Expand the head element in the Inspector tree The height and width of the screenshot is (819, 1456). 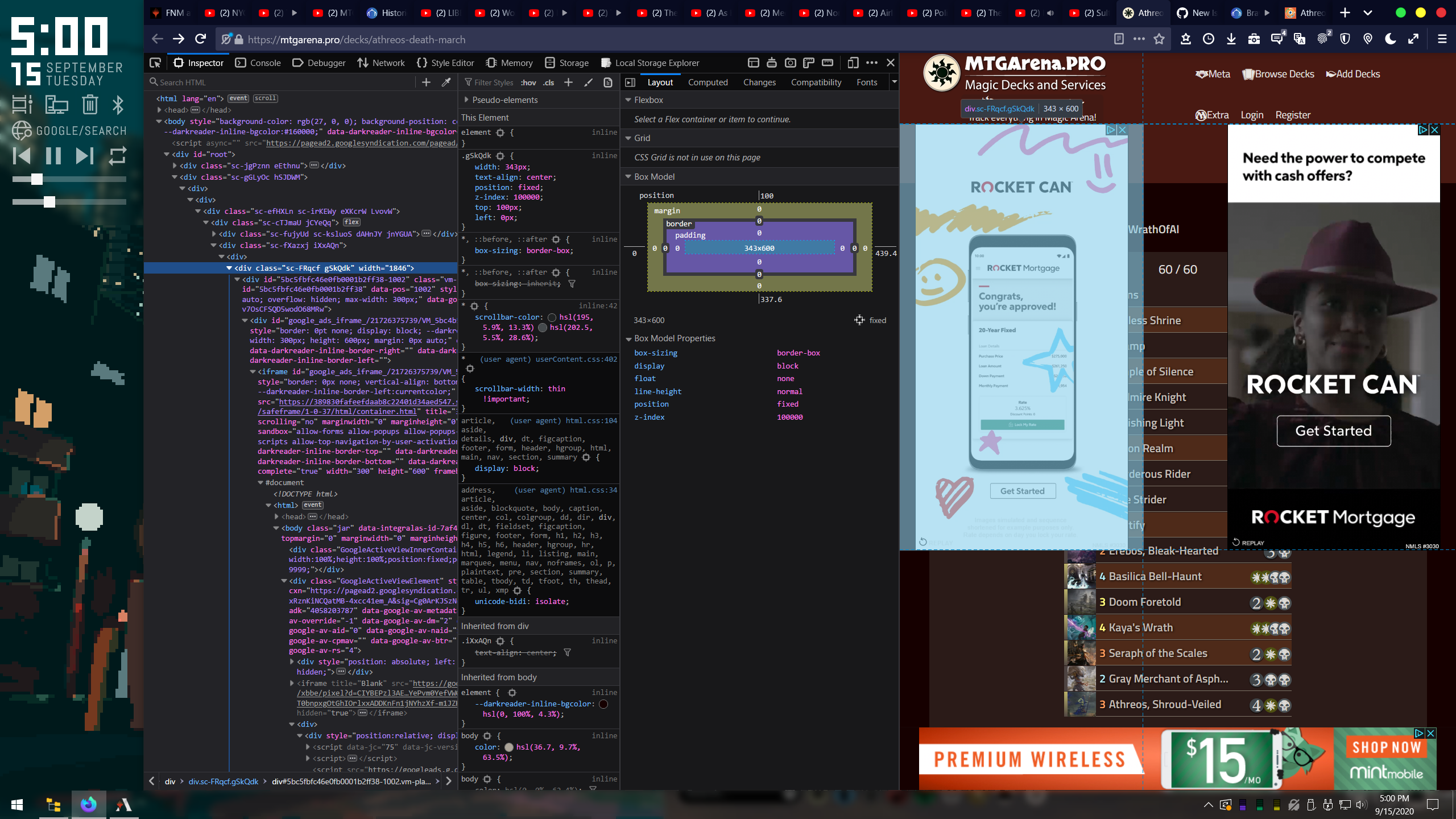(160, 110)
